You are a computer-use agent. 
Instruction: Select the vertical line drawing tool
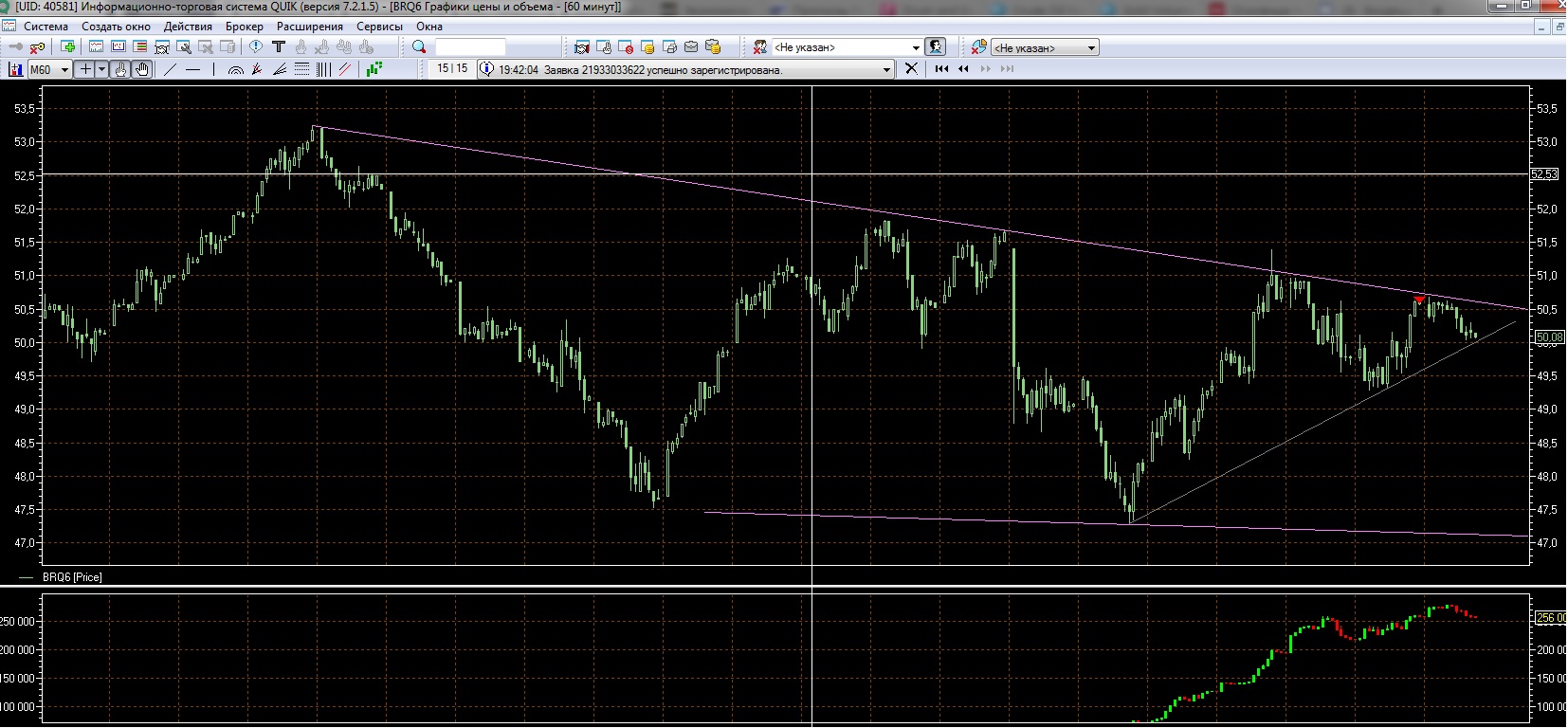pyautogui.click(x=214, y=69)
